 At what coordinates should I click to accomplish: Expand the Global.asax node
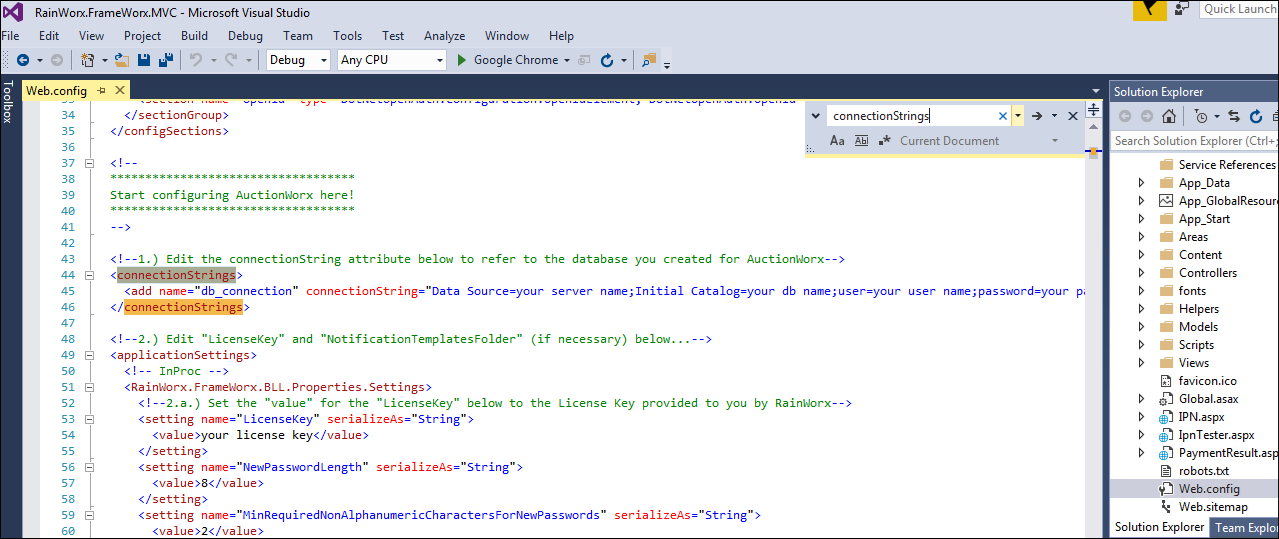point(1142,399)
